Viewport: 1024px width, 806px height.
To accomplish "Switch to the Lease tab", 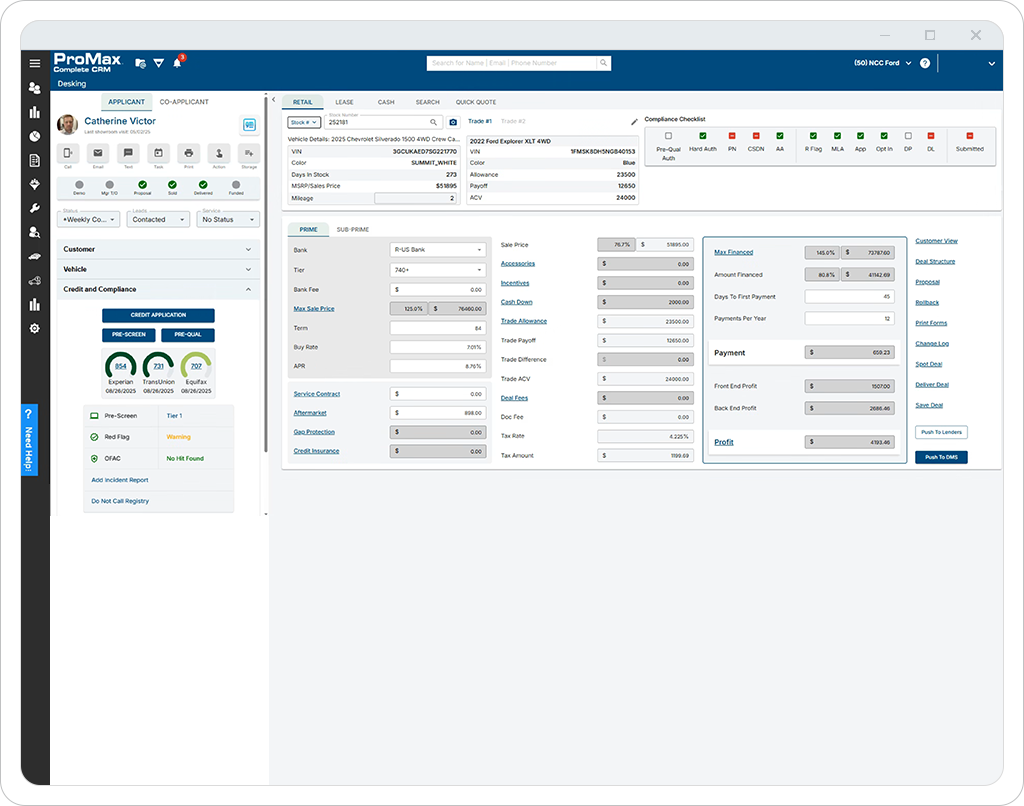I will (x=344, y=102).
